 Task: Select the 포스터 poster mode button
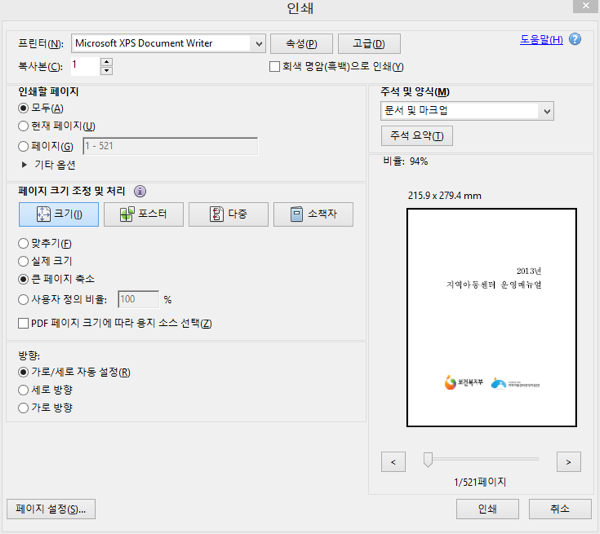[x=143, y=214]
